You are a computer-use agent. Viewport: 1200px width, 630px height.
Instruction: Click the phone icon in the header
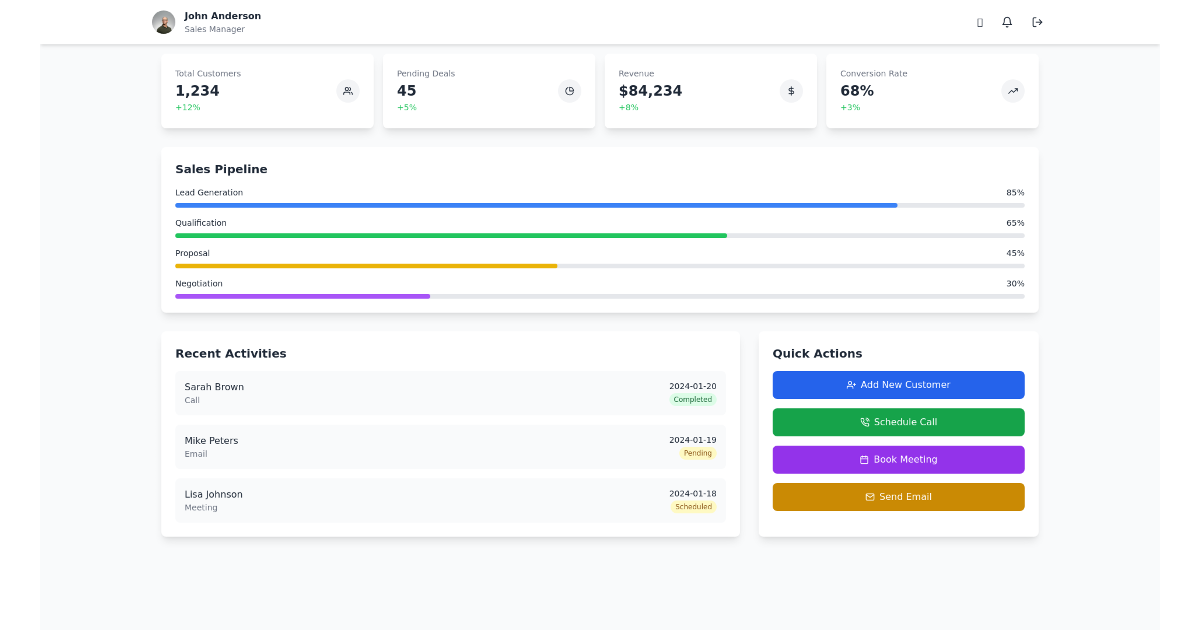(979, 22)
